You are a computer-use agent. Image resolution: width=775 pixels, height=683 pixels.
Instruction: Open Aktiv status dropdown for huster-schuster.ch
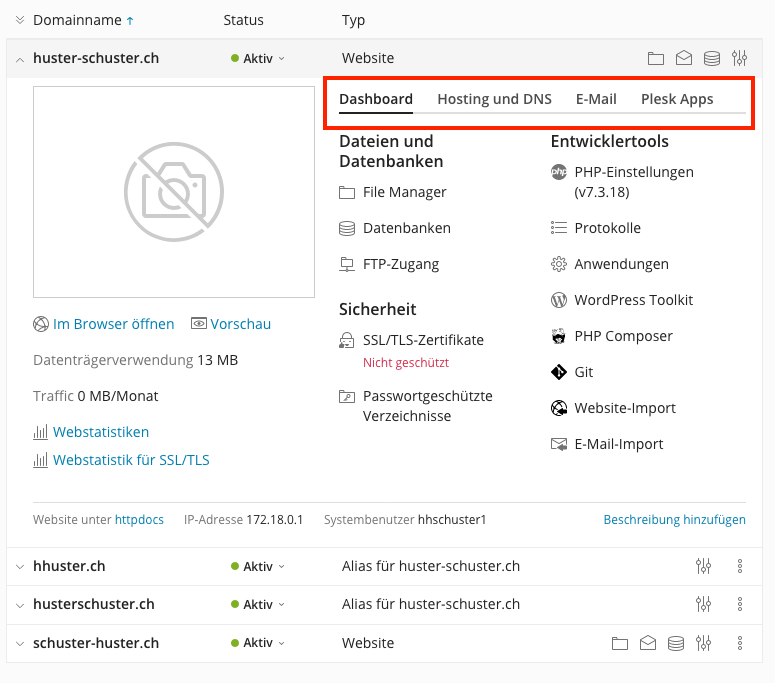[258, 59]
